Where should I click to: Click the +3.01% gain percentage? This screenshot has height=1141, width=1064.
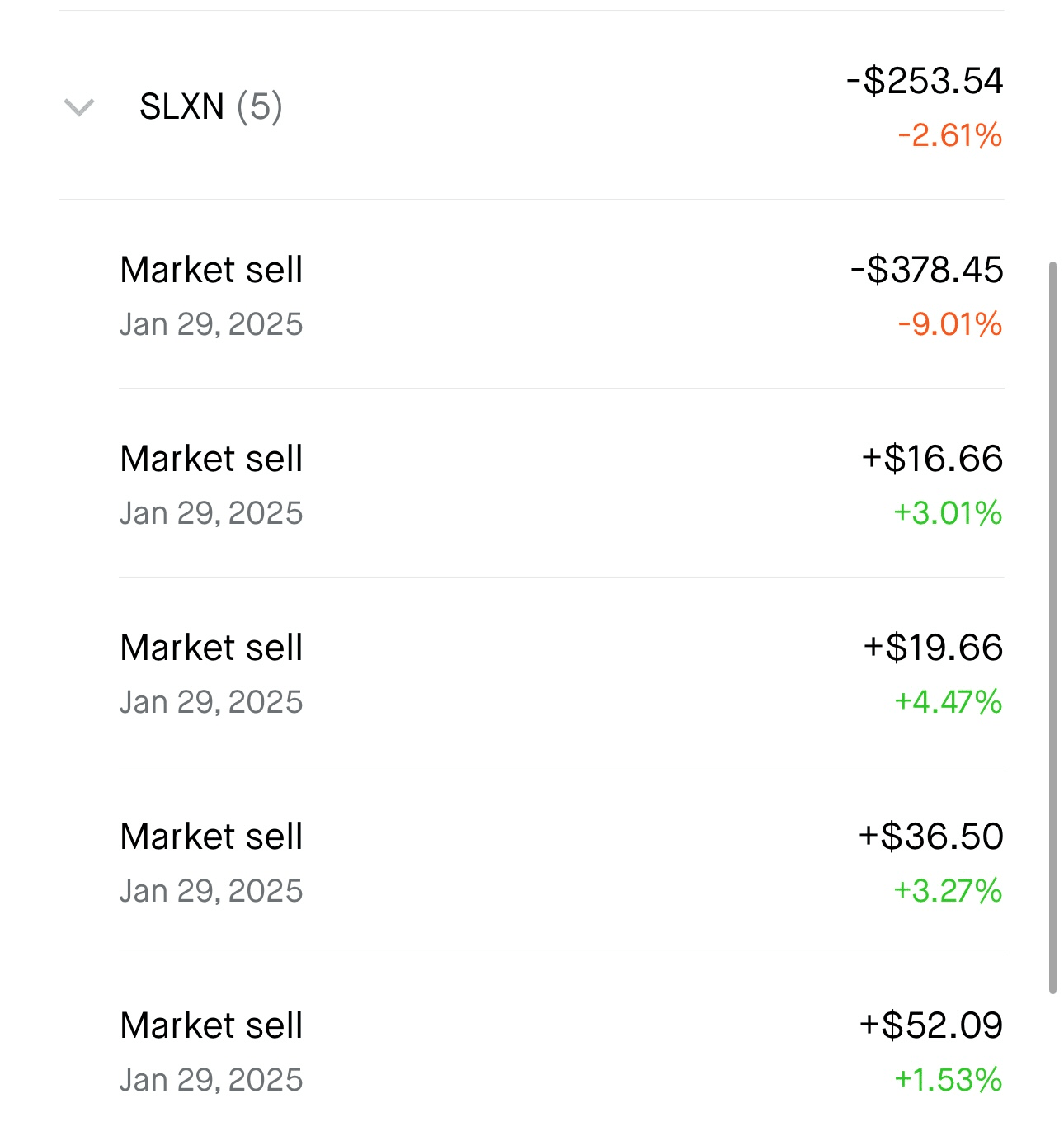[x=948, y=513]
